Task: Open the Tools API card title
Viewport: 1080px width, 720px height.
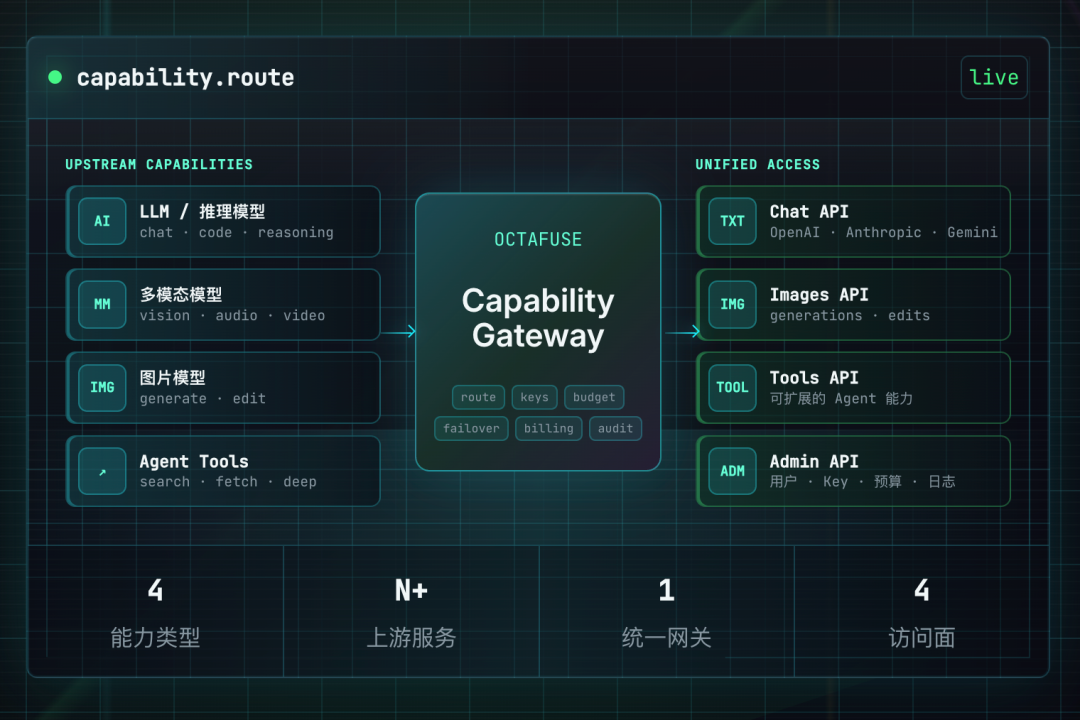Action: pos(813,378)
